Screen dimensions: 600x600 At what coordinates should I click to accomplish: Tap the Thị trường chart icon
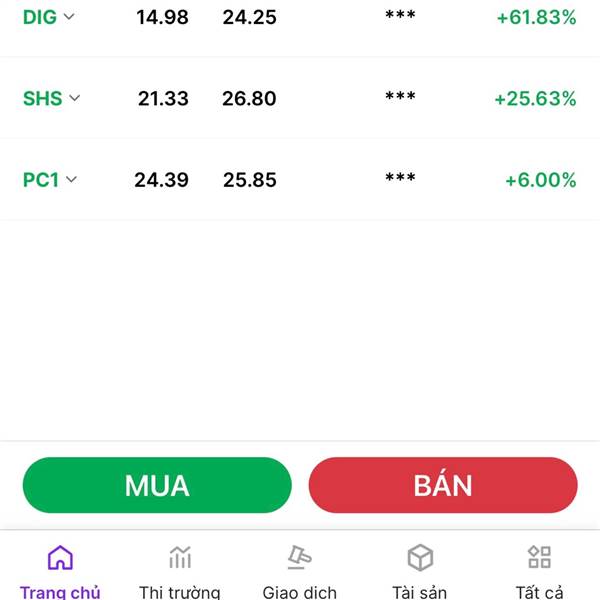(180, 557)
